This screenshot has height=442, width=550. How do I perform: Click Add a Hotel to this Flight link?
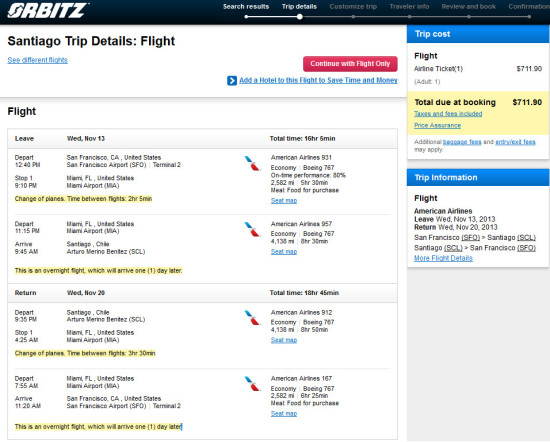[x=318, y=80]
